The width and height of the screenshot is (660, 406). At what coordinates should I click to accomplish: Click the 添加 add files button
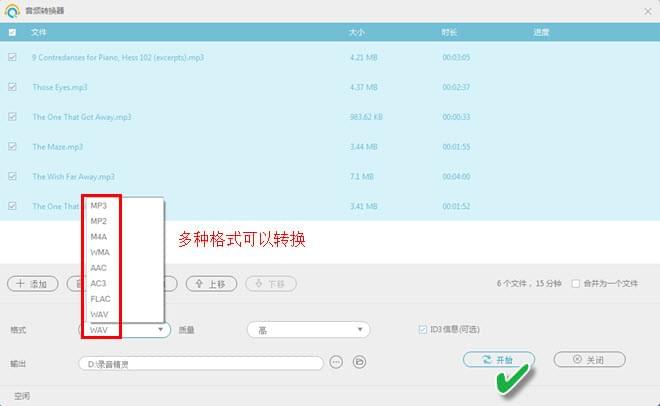(32, 284)
